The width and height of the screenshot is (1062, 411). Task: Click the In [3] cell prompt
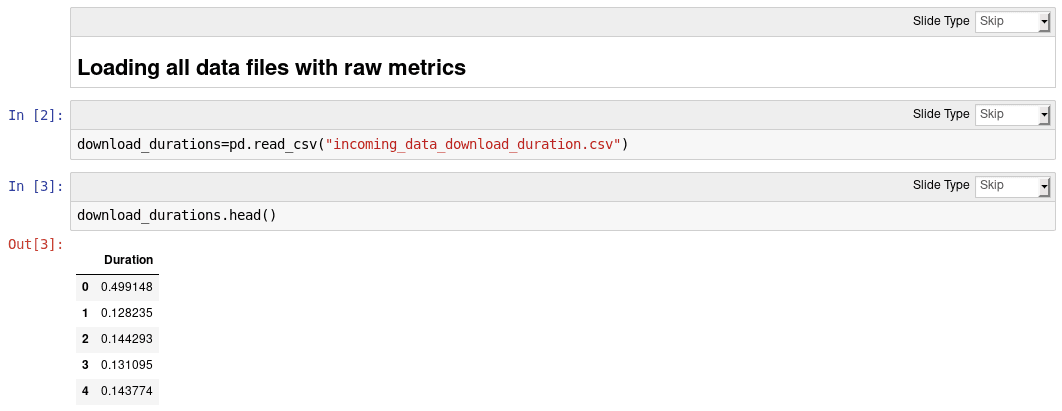click(36, 187)
